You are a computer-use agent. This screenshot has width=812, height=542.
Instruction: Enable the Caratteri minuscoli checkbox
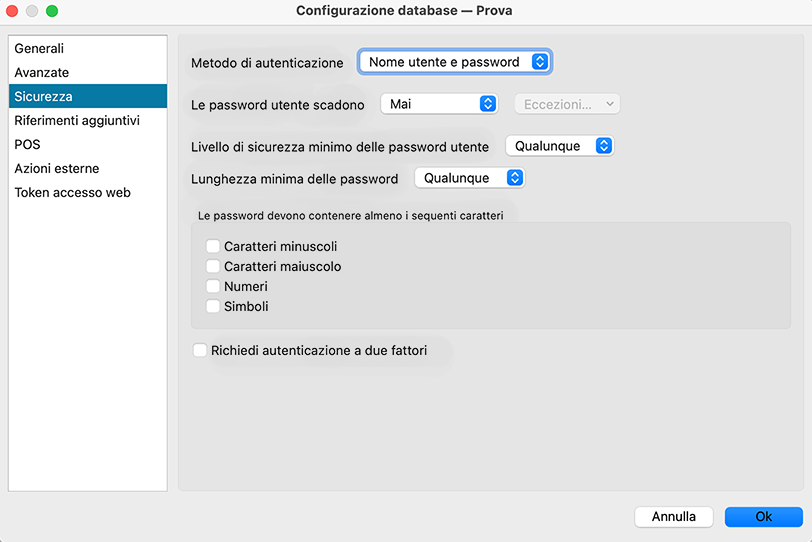[x=213, y=246]
